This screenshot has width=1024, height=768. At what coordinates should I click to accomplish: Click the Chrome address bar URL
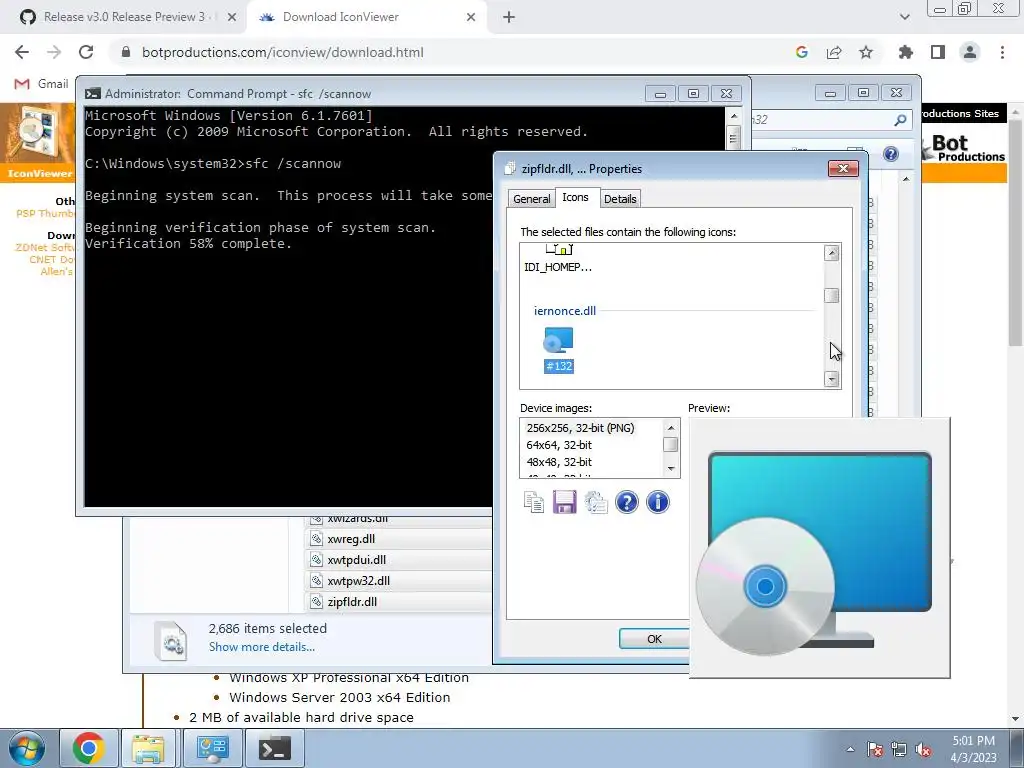coord(282,52)
